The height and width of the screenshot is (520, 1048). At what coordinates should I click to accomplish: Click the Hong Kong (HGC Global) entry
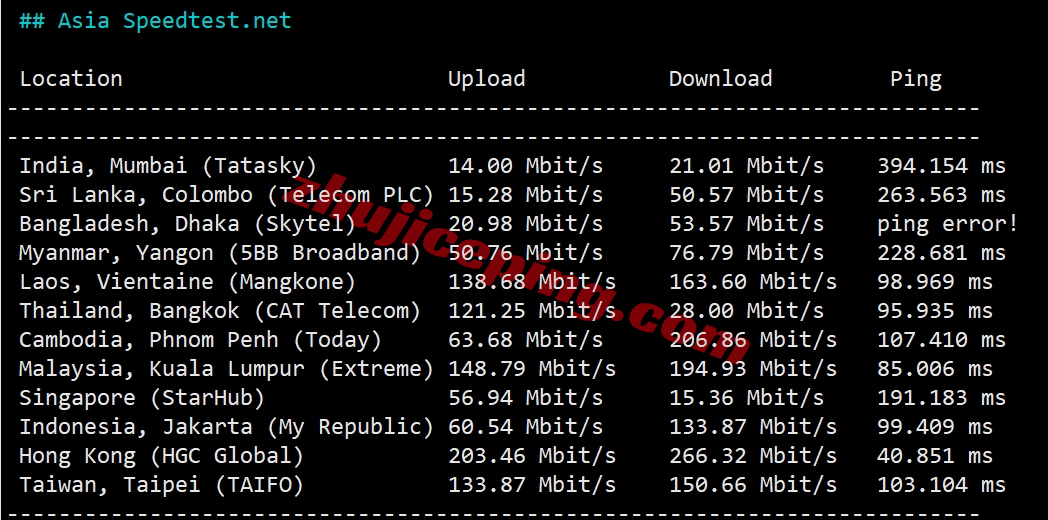(x=161, y=456)
